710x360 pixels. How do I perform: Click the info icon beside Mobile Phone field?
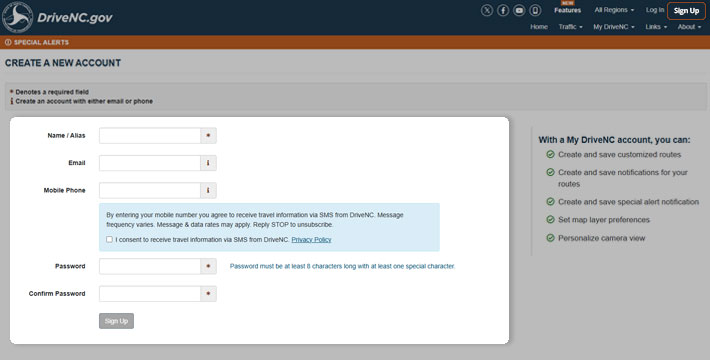208,190
